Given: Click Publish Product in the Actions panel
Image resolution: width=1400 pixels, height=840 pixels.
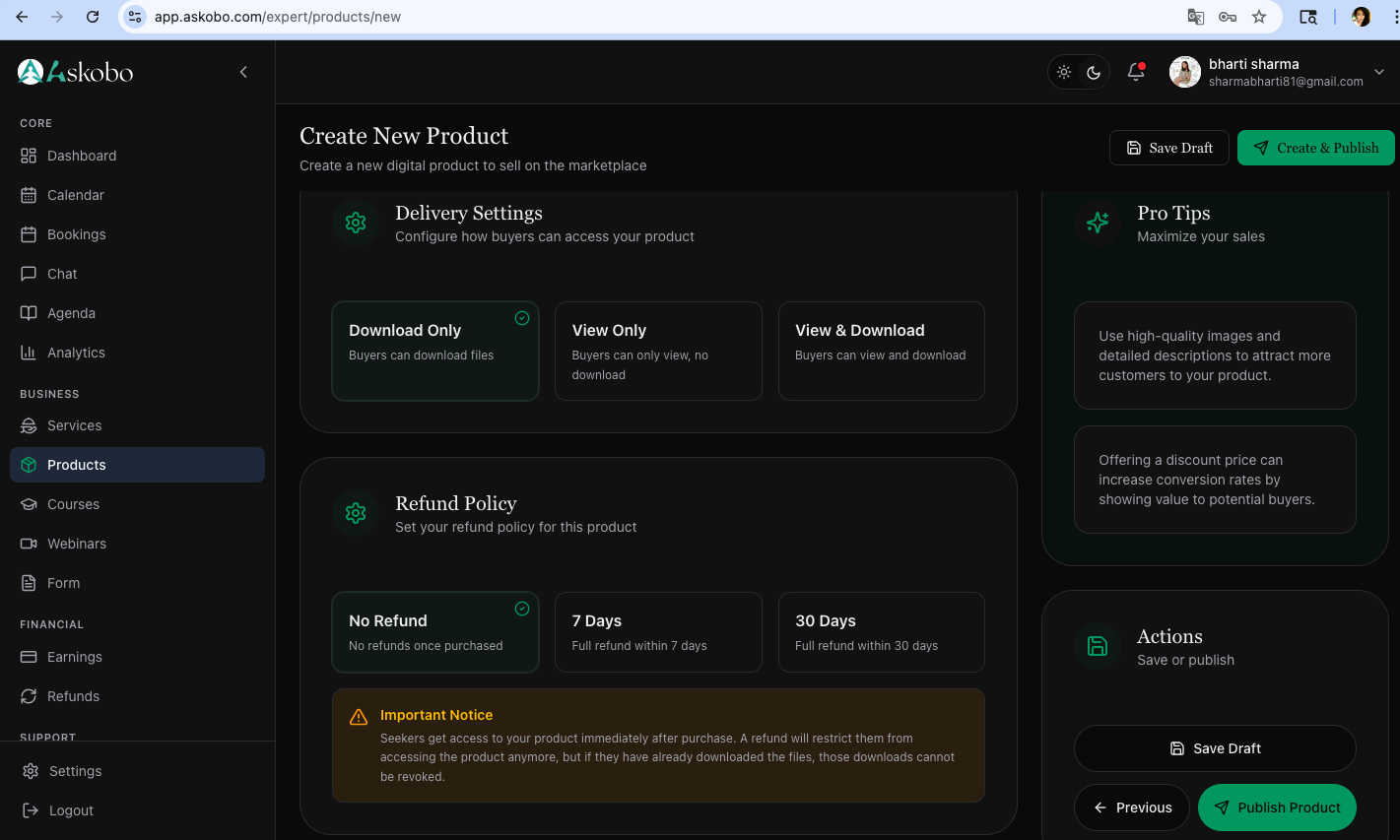Looking at the screenshot, I should tap(1277, 808).
